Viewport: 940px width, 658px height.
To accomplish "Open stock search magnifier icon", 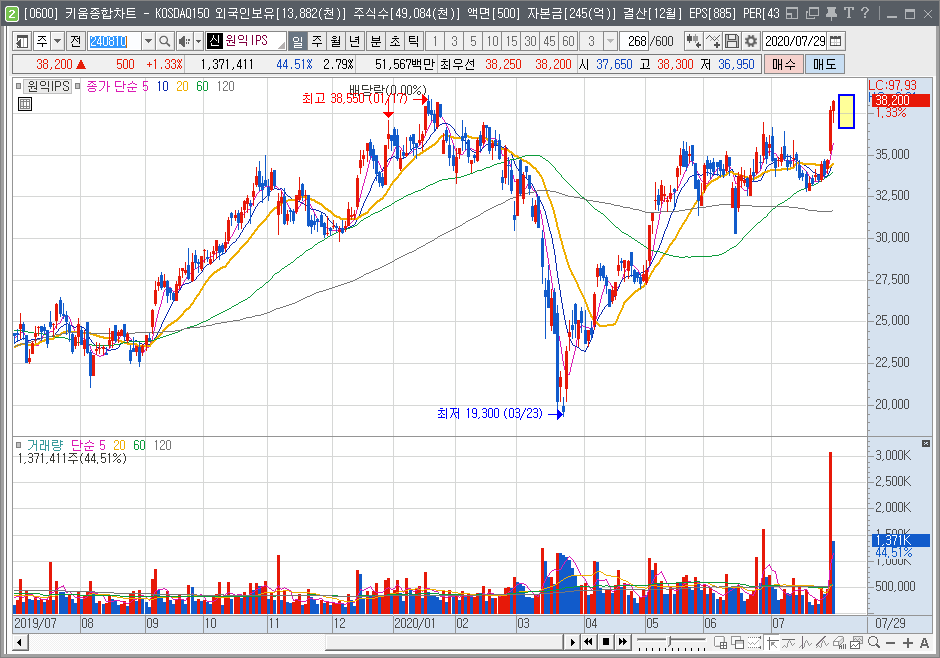I will (x=164, y=41).
